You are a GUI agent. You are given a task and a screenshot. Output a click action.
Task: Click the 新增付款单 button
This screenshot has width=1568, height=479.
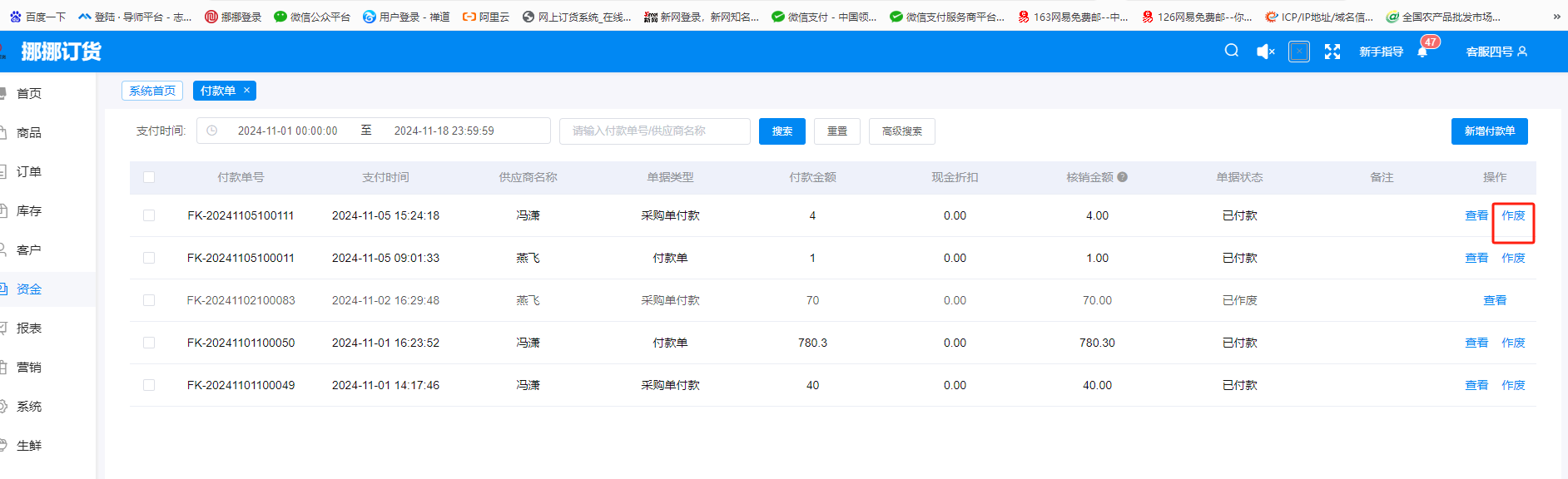click(1489, 131)
